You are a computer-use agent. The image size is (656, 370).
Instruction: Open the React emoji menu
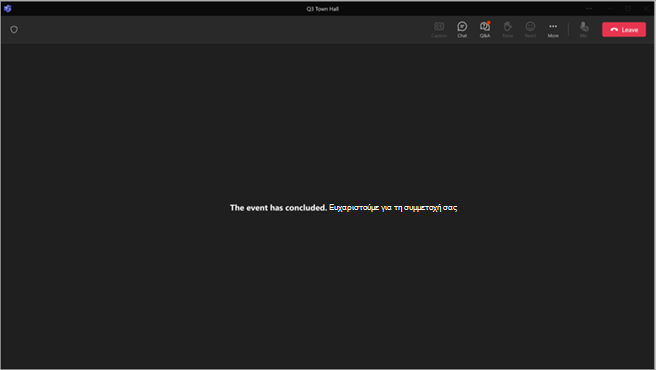coord(530,30)
